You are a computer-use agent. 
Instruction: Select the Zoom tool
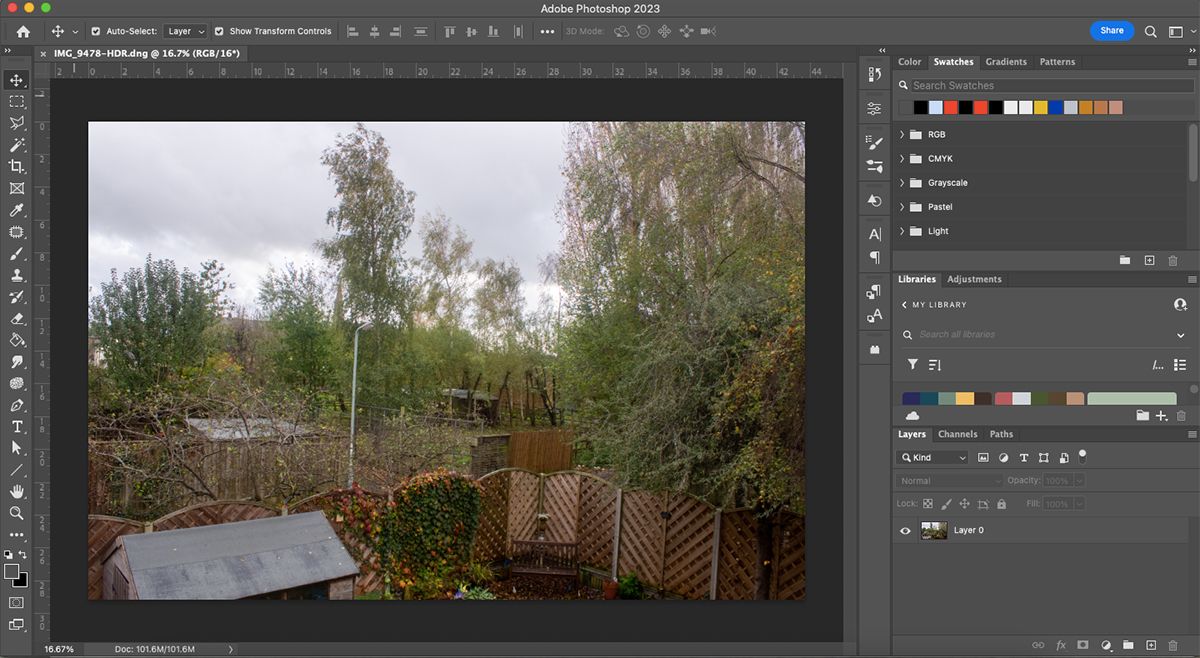click(15, 514)
